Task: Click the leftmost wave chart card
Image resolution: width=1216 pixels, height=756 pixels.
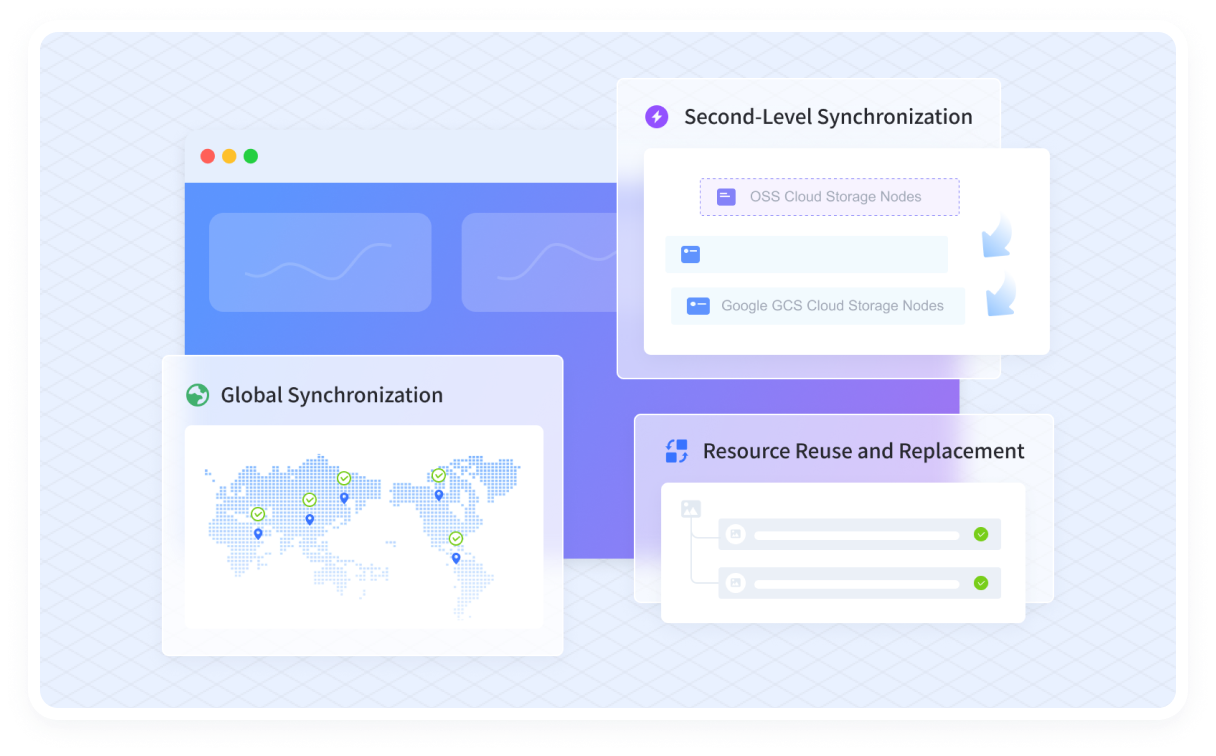Action: click(x=320, y=262)
